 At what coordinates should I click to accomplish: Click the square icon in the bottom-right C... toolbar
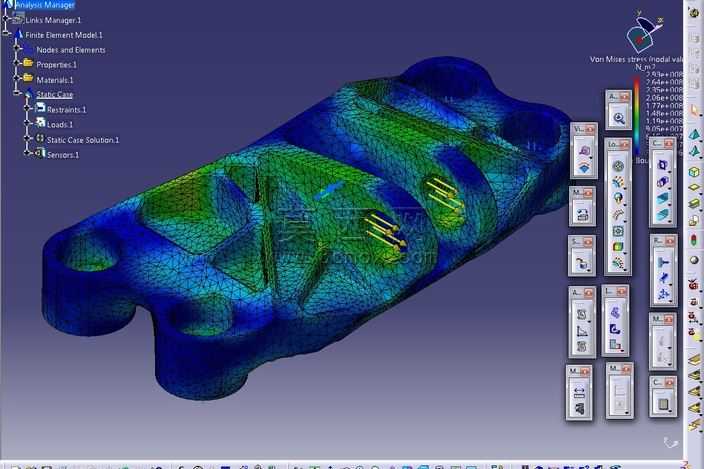click(663, 404)
